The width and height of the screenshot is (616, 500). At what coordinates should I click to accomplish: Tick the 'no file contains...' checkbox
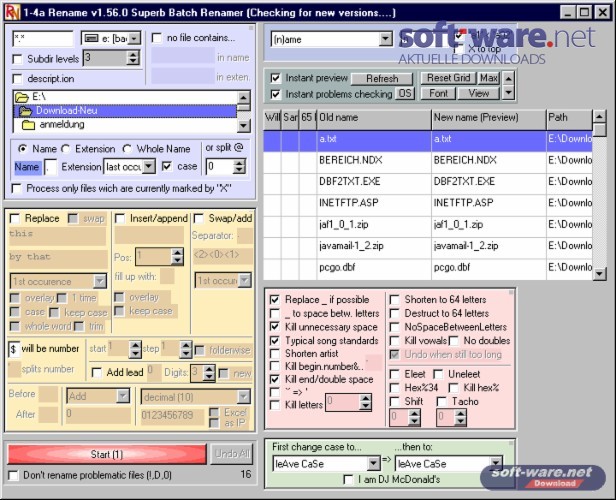click(x=156, y=38)
